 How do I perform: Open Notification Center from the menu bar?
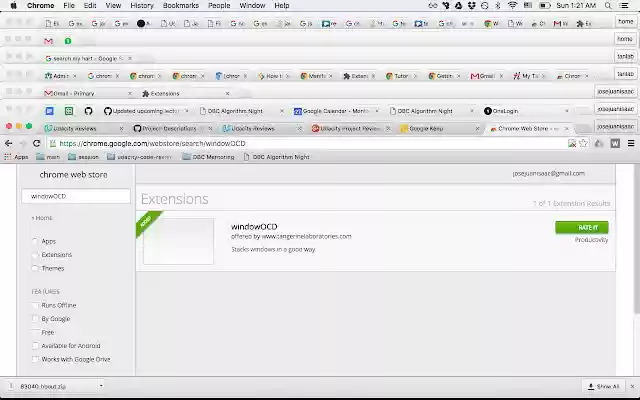coord(624,5)
